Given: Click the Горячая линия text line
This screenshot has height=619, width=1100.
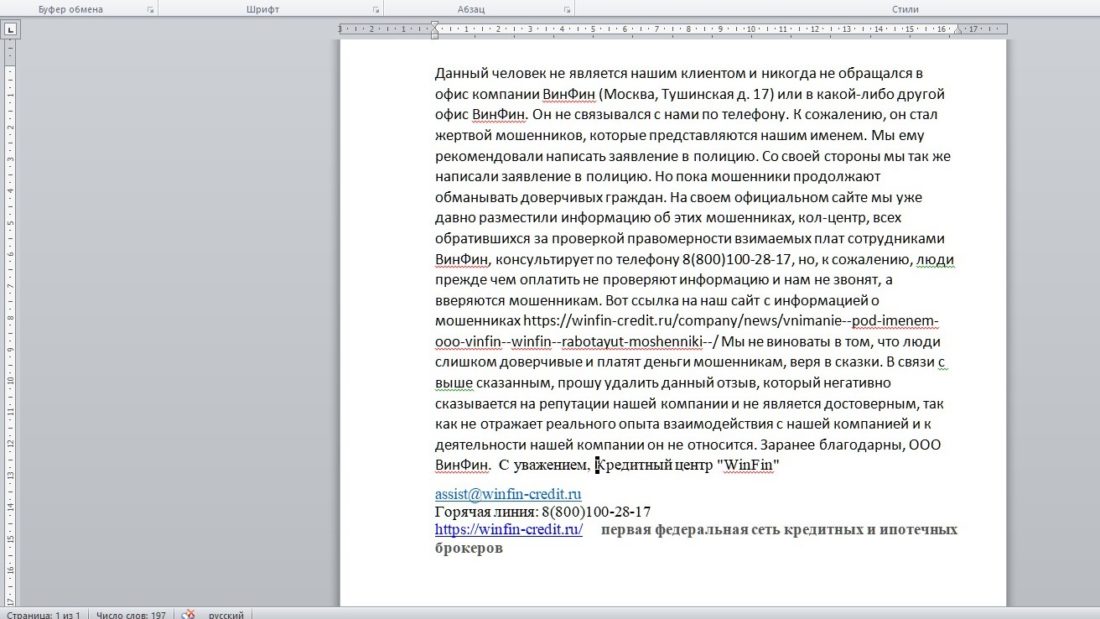Looking at the screenshot, I should point(542,512).
